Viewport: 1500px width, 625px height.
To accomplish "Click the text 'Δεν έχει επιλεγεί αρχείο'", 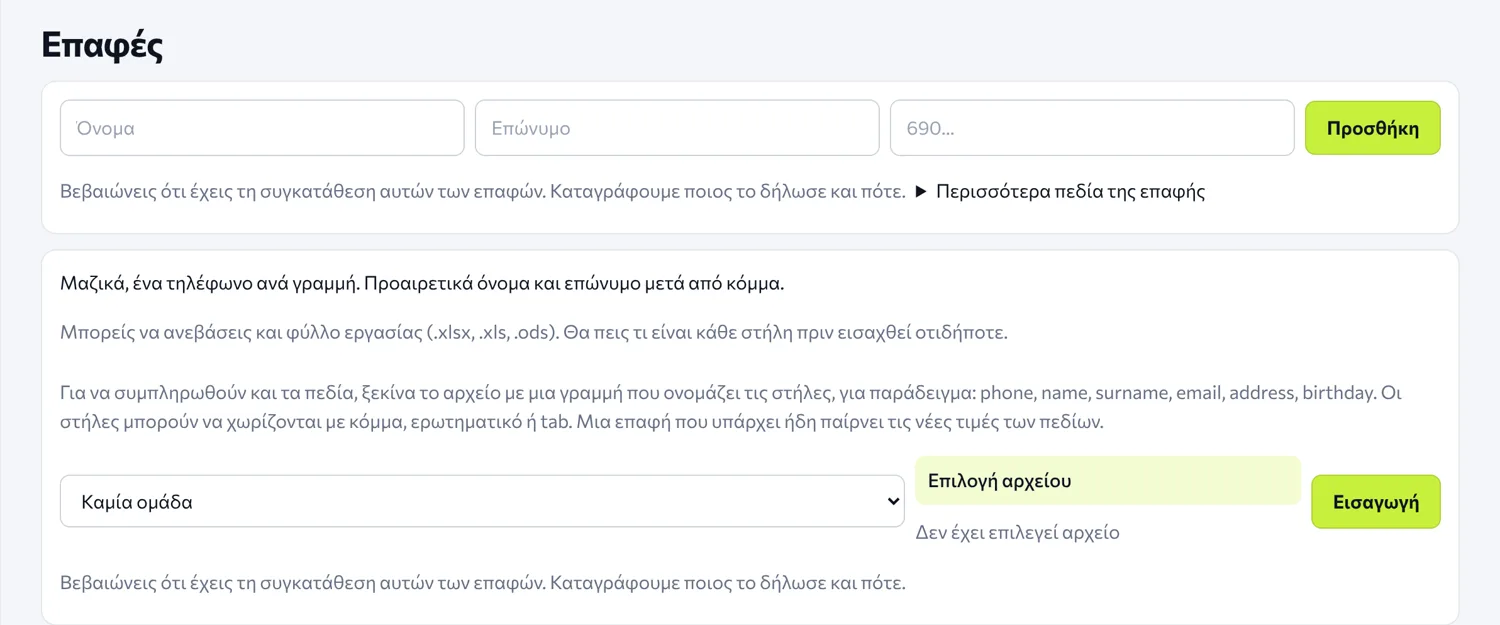I will 1017,533.
